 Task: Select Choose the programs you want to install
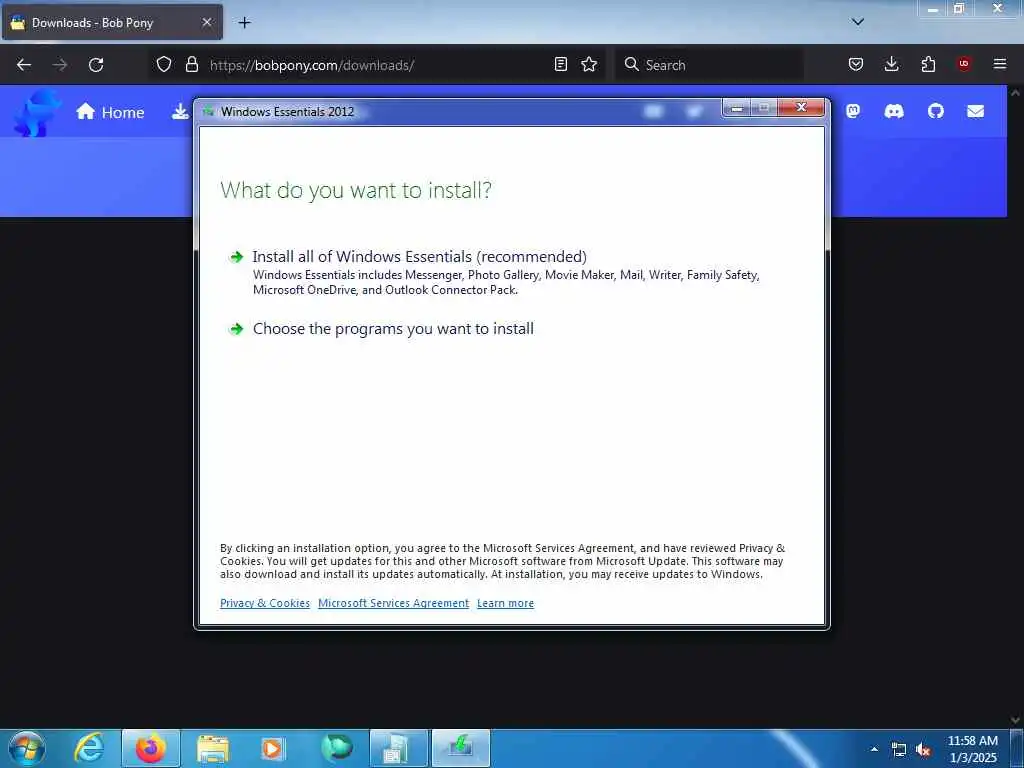point(393,328)
